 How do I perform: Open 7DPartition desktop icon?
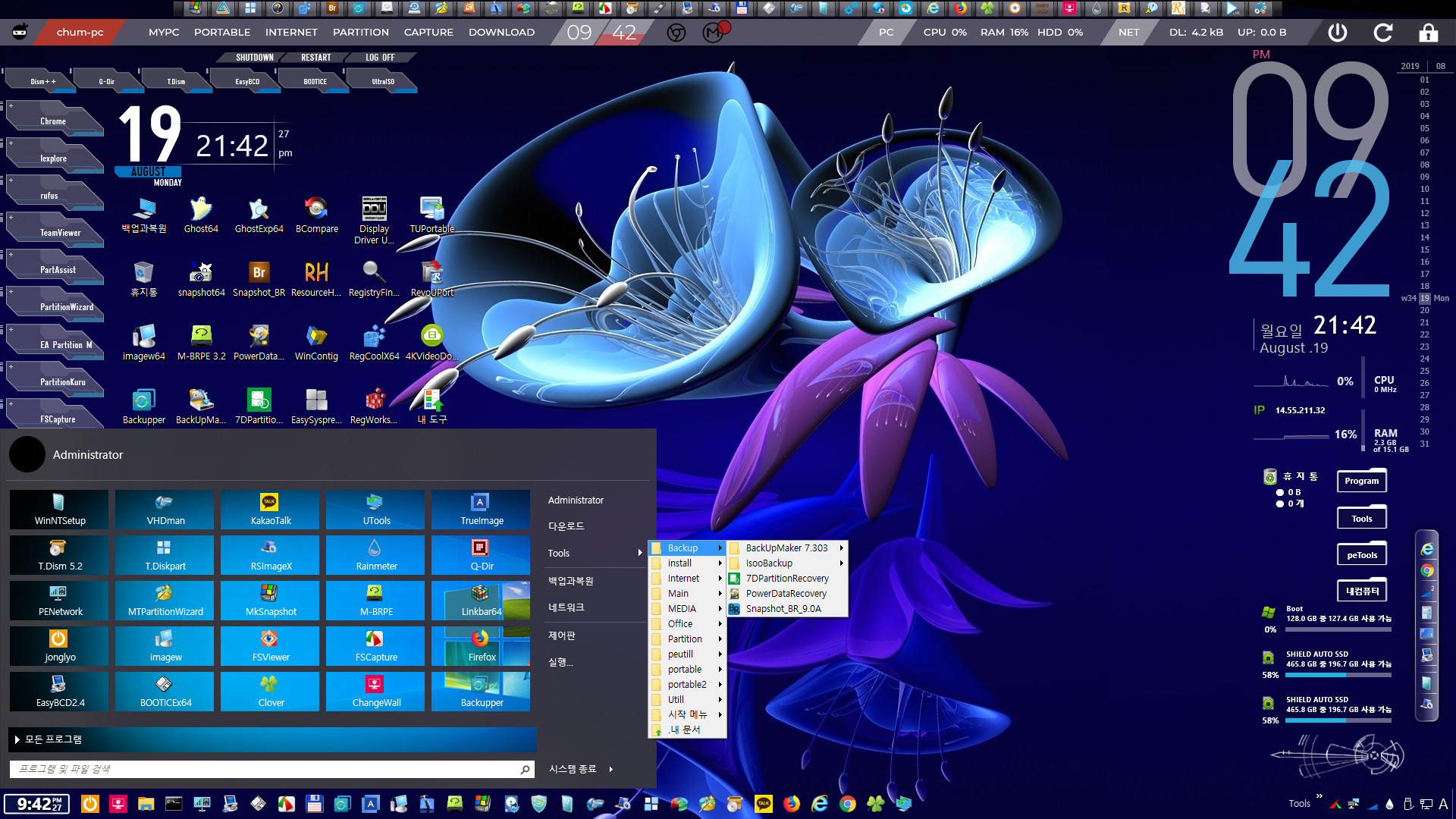259,406
